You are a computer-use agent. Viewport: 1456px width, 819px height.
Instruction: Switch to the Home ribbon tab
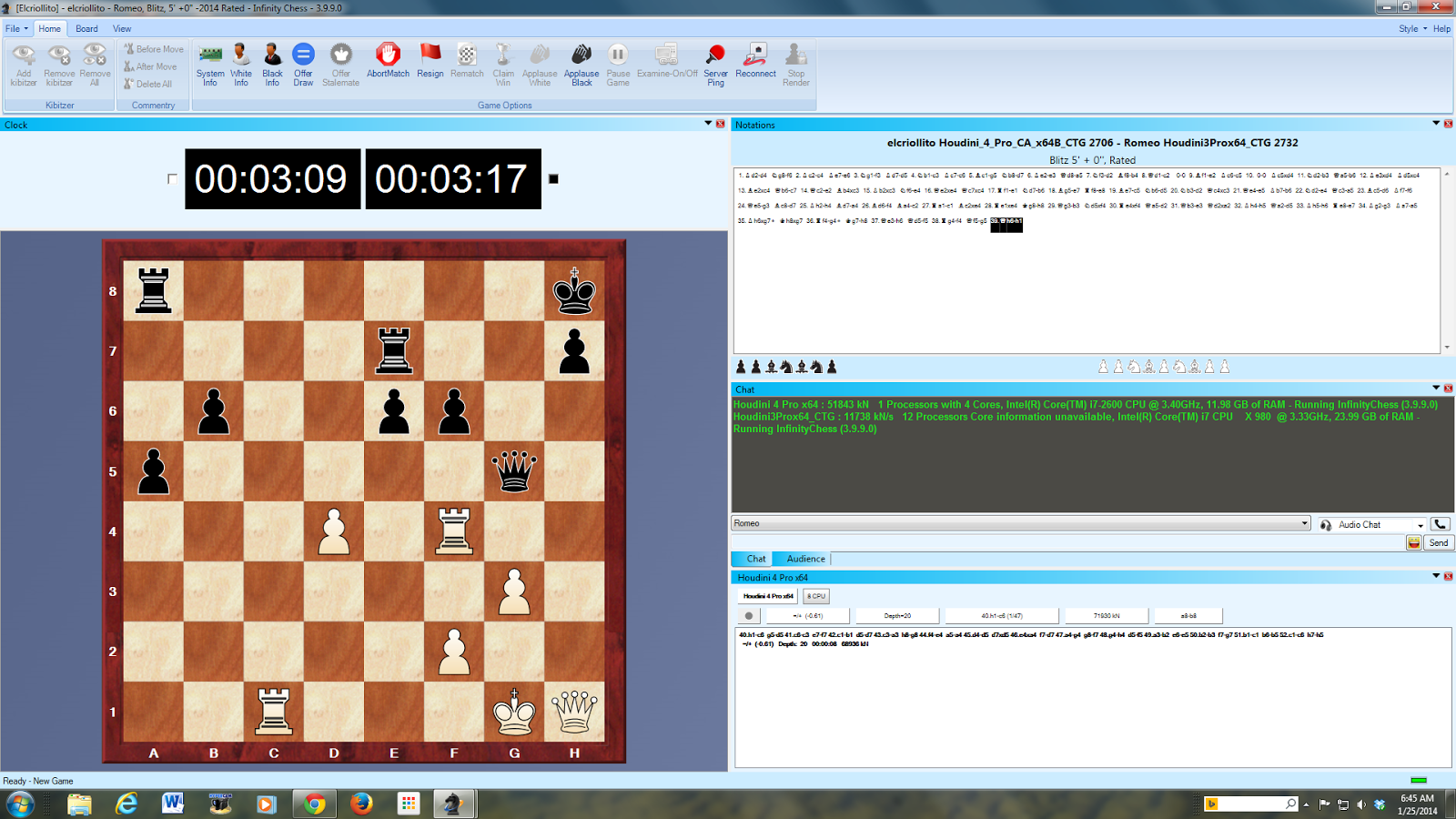point(50,28)
